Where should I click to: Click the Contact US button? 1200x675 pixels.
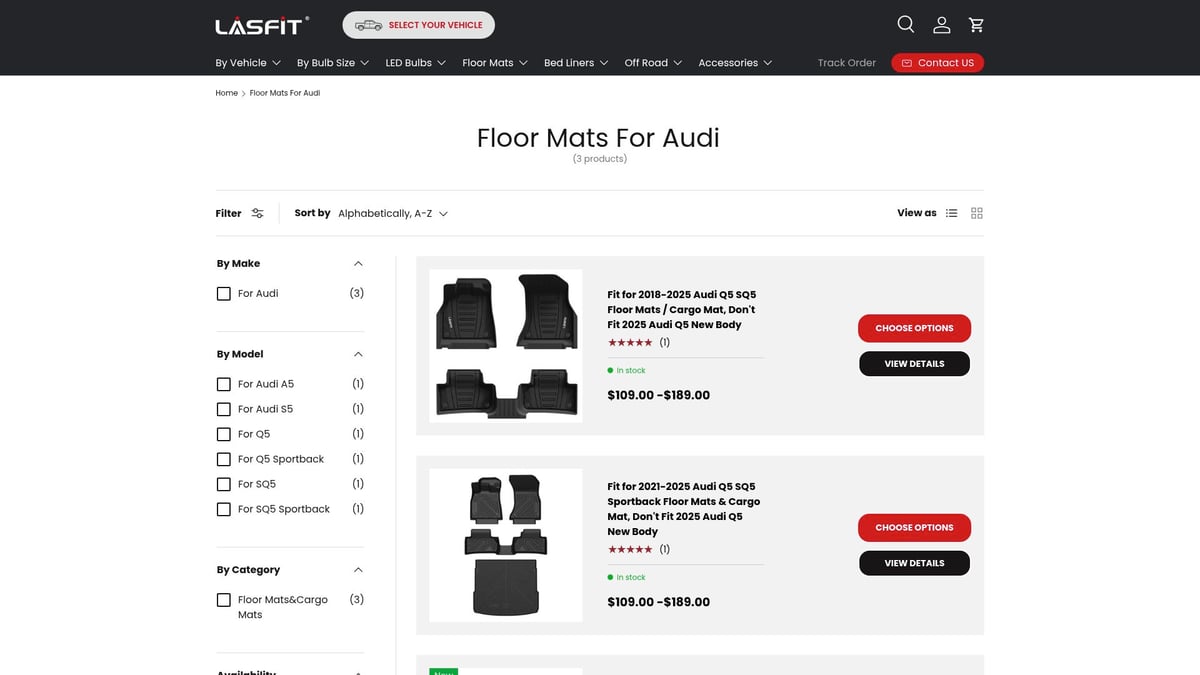pyautogui.click(x=937, y=63)
